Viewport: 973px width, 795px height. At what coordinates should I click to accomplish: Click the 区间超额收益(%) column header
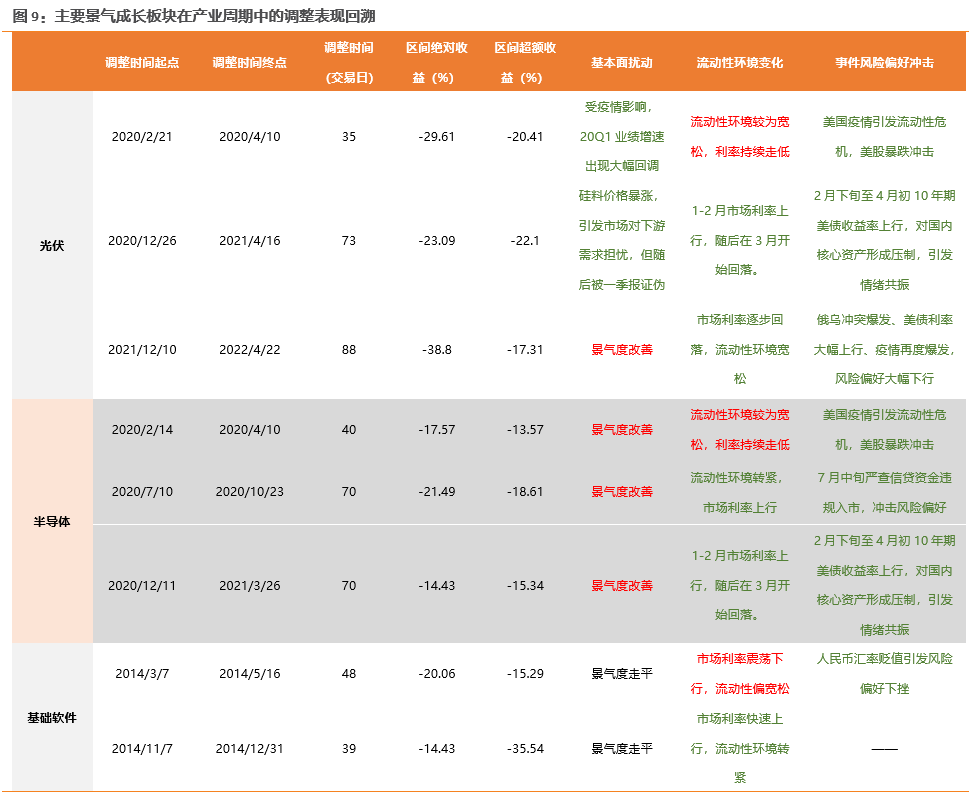(x=525, y=63)
